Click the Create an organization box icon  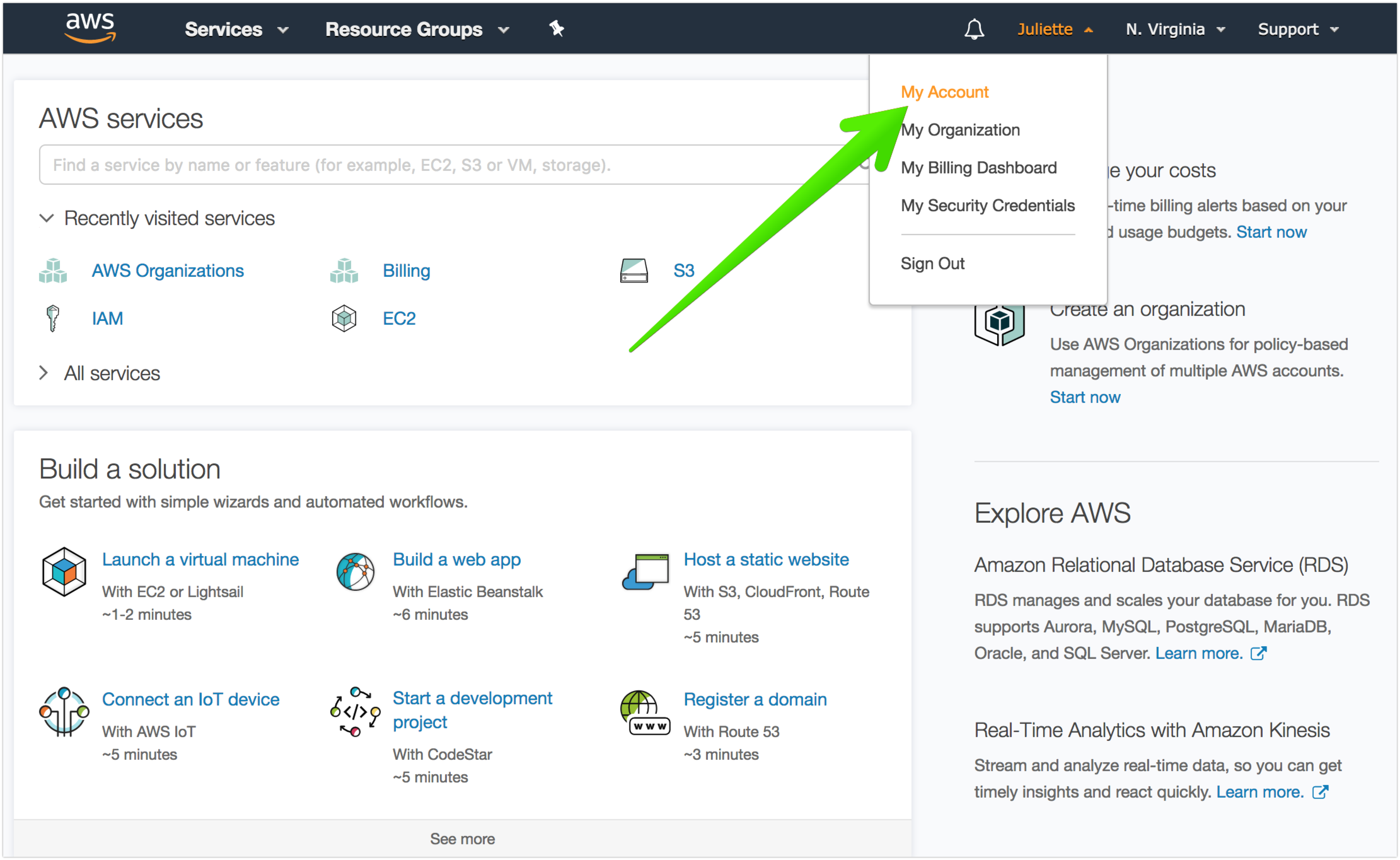click(x=999, y=325)
